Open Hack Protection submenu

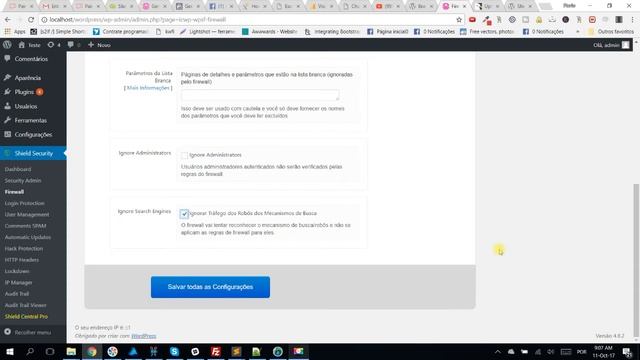[24, 249]
